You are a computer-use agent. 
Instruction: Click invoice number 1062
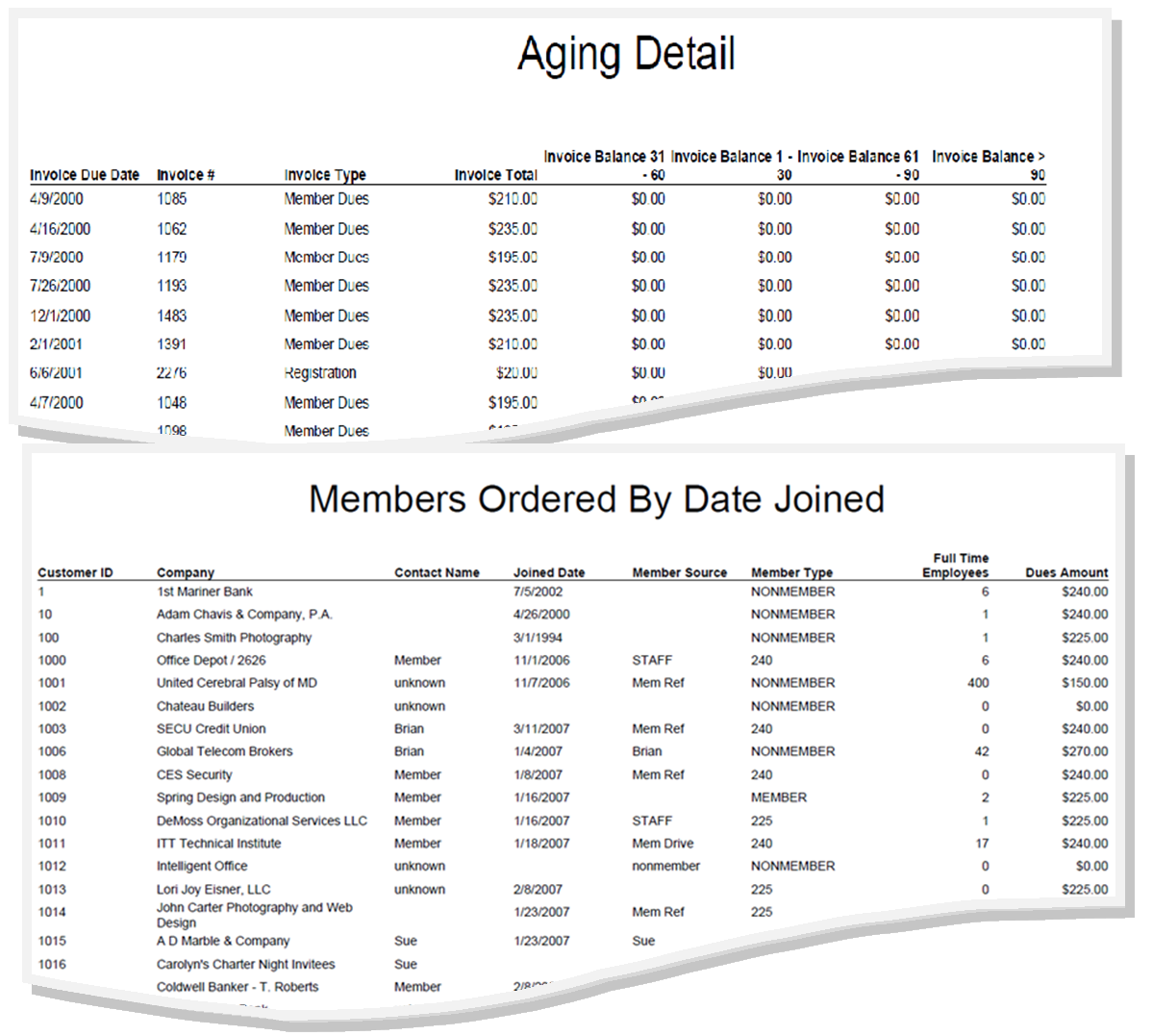[x=171, y=229]
